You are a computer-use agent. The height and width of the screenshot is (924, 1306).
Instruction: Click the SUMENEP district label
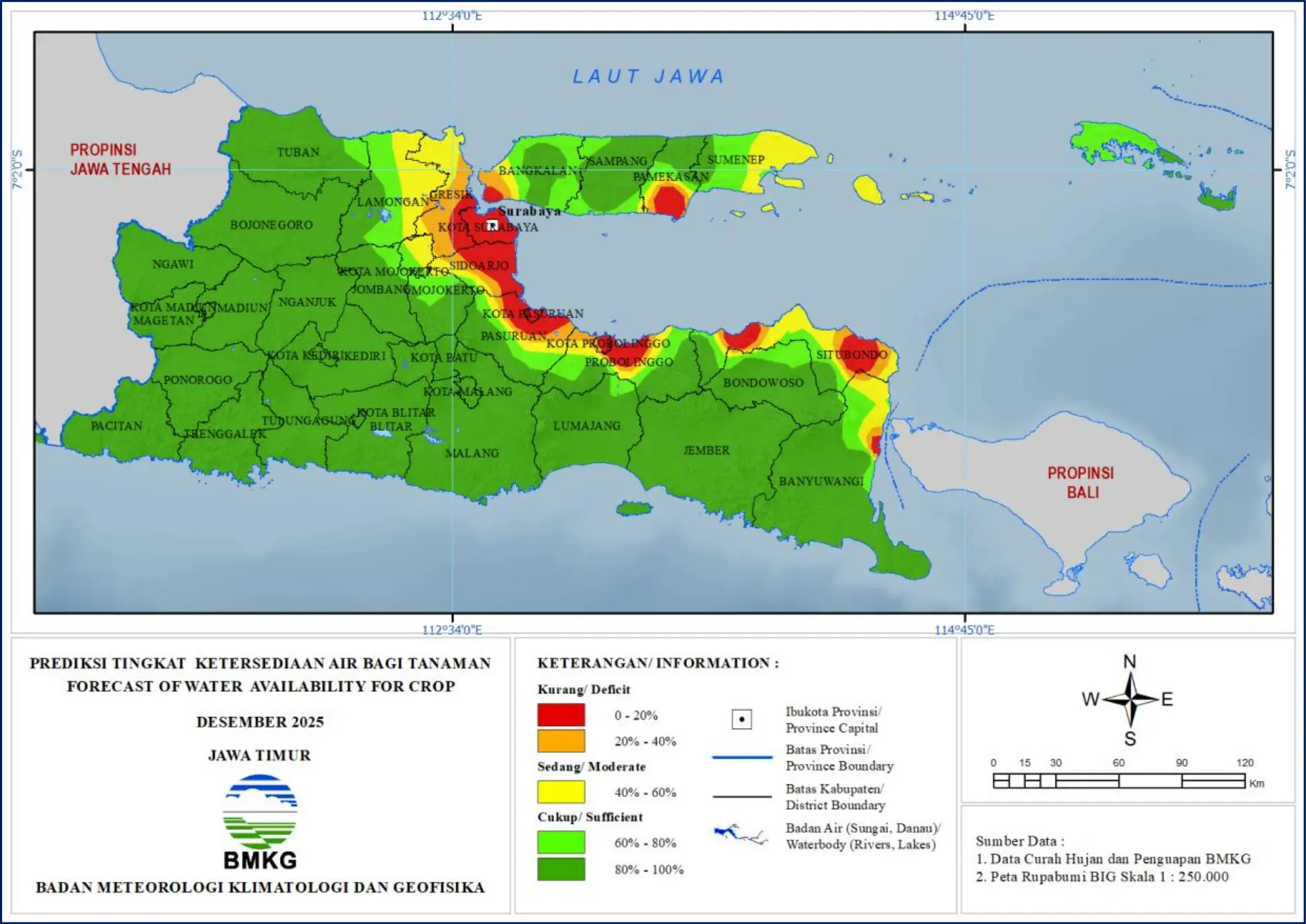(x=735, y=160)
